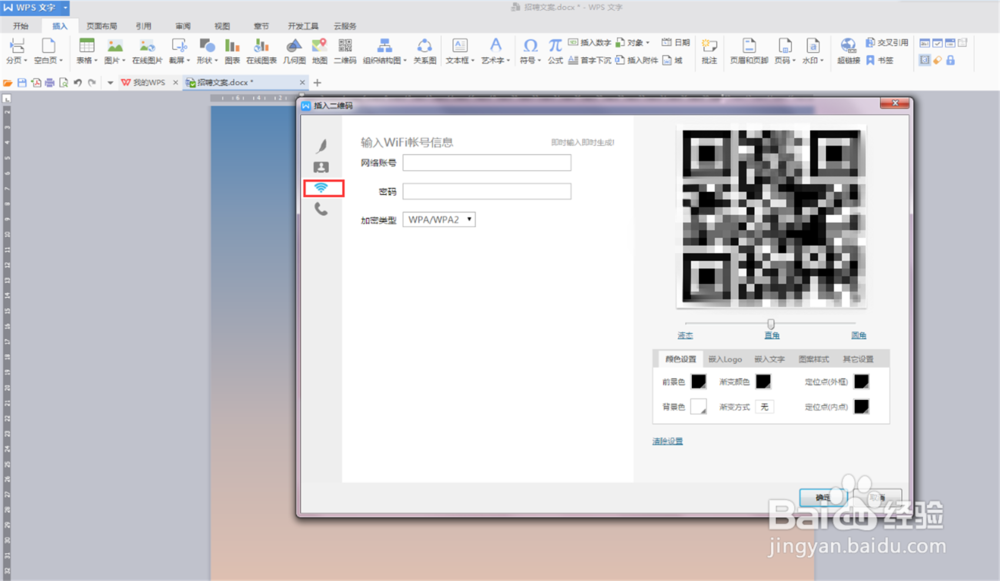Click the 密码 password input field
Viewport: 1000px width, 581px height.
487,191
